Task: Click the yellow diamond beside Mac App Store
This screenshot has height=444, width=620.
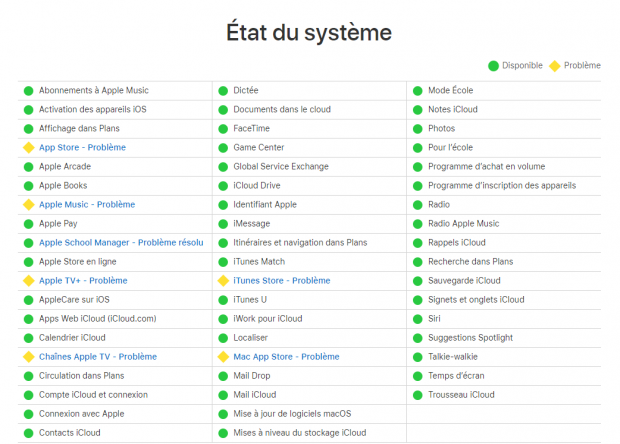Action: click(223, 357)
